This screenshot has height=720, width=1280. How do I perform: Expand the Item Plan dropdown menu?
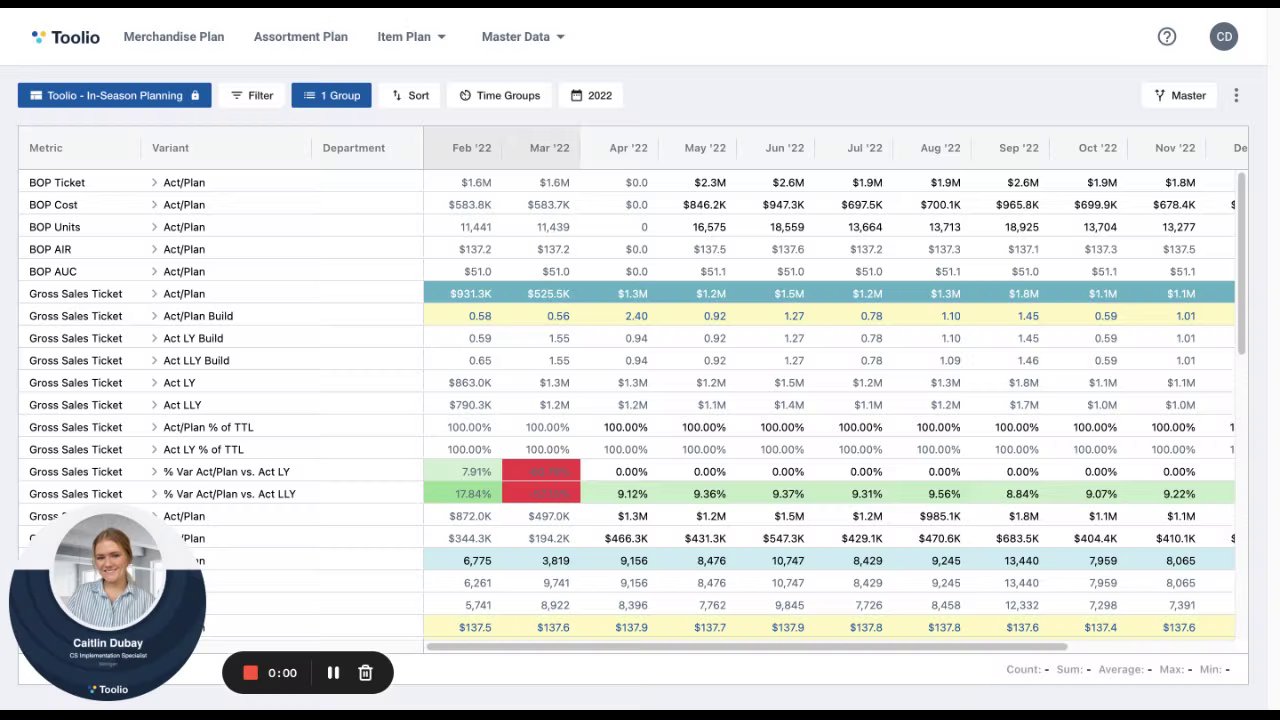tap(412, 37)
